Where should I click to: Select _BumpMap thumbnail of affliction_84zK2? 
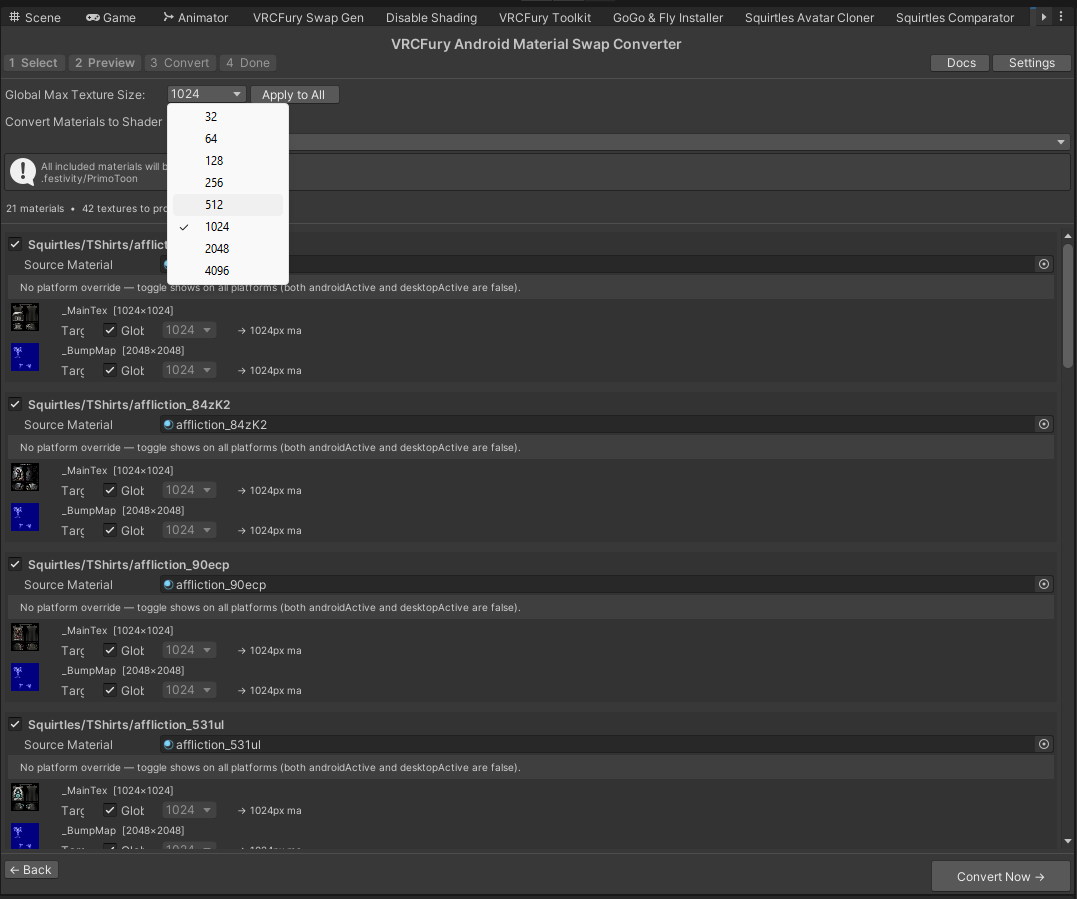pos(25,517)
